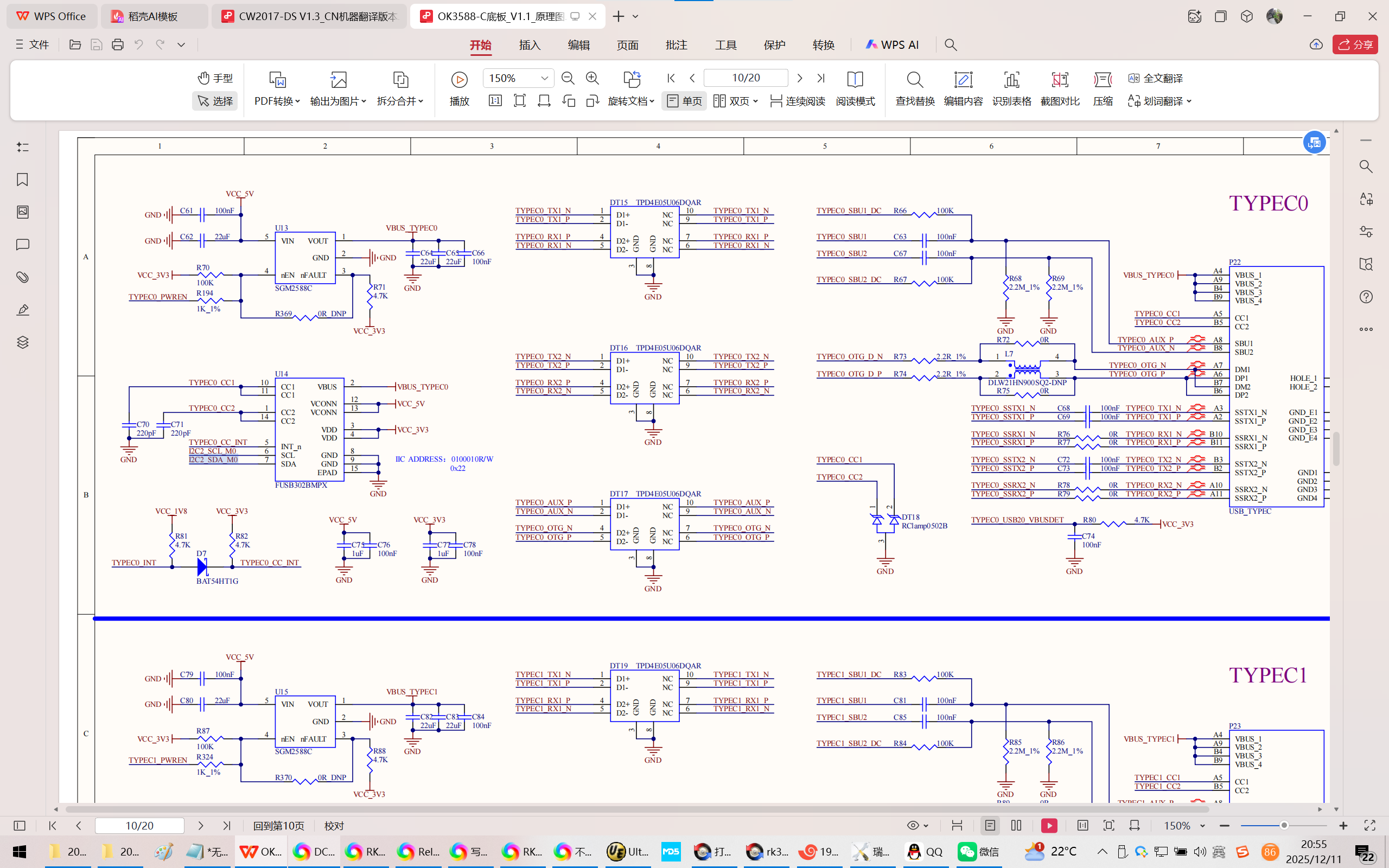This screenshot has height=868, width=1389.
Task: Toggle Single Page view mode
Action: pyautogui.click(x=684, y=101)
